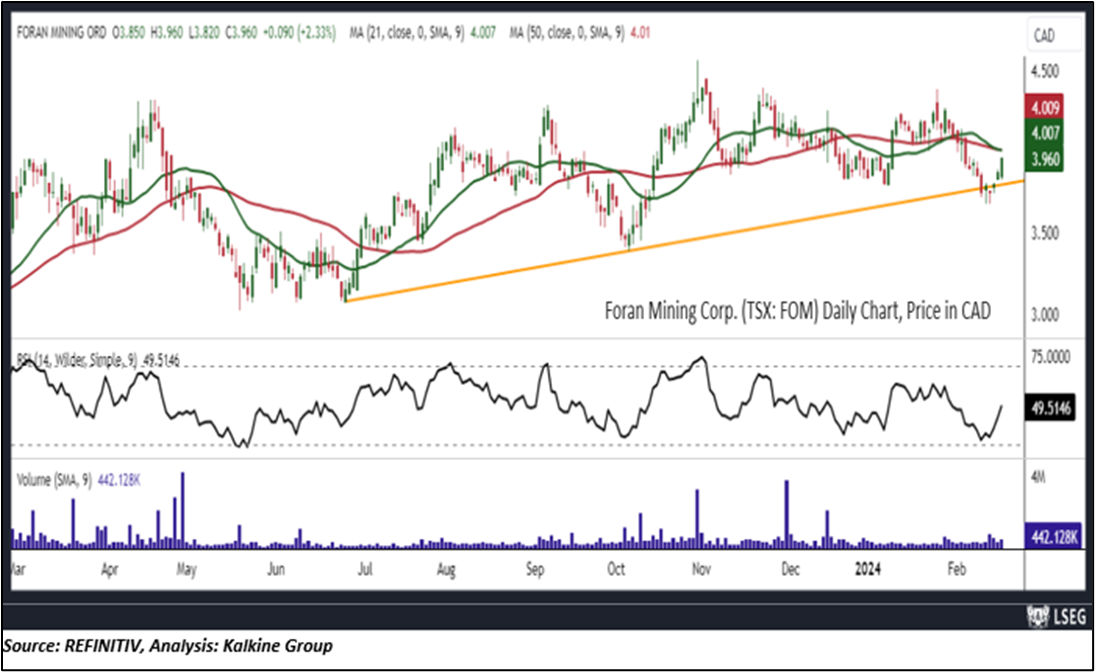Click the 3.000 price axis value

[1045, 315]
